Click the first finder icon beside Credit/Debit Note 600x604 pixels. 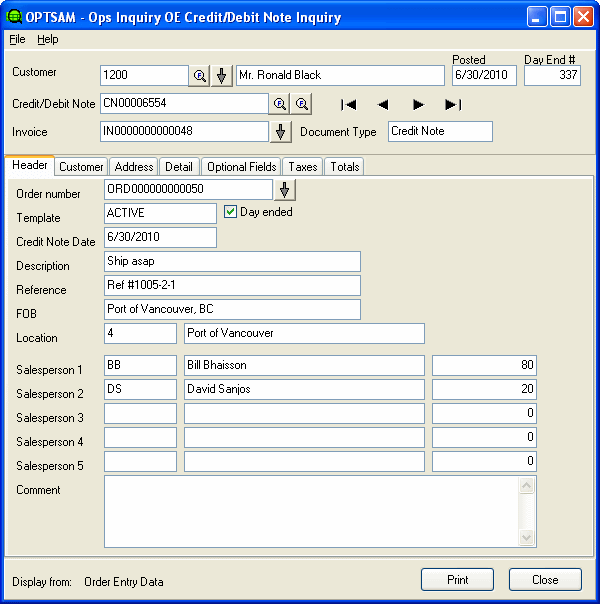[280, 104]
